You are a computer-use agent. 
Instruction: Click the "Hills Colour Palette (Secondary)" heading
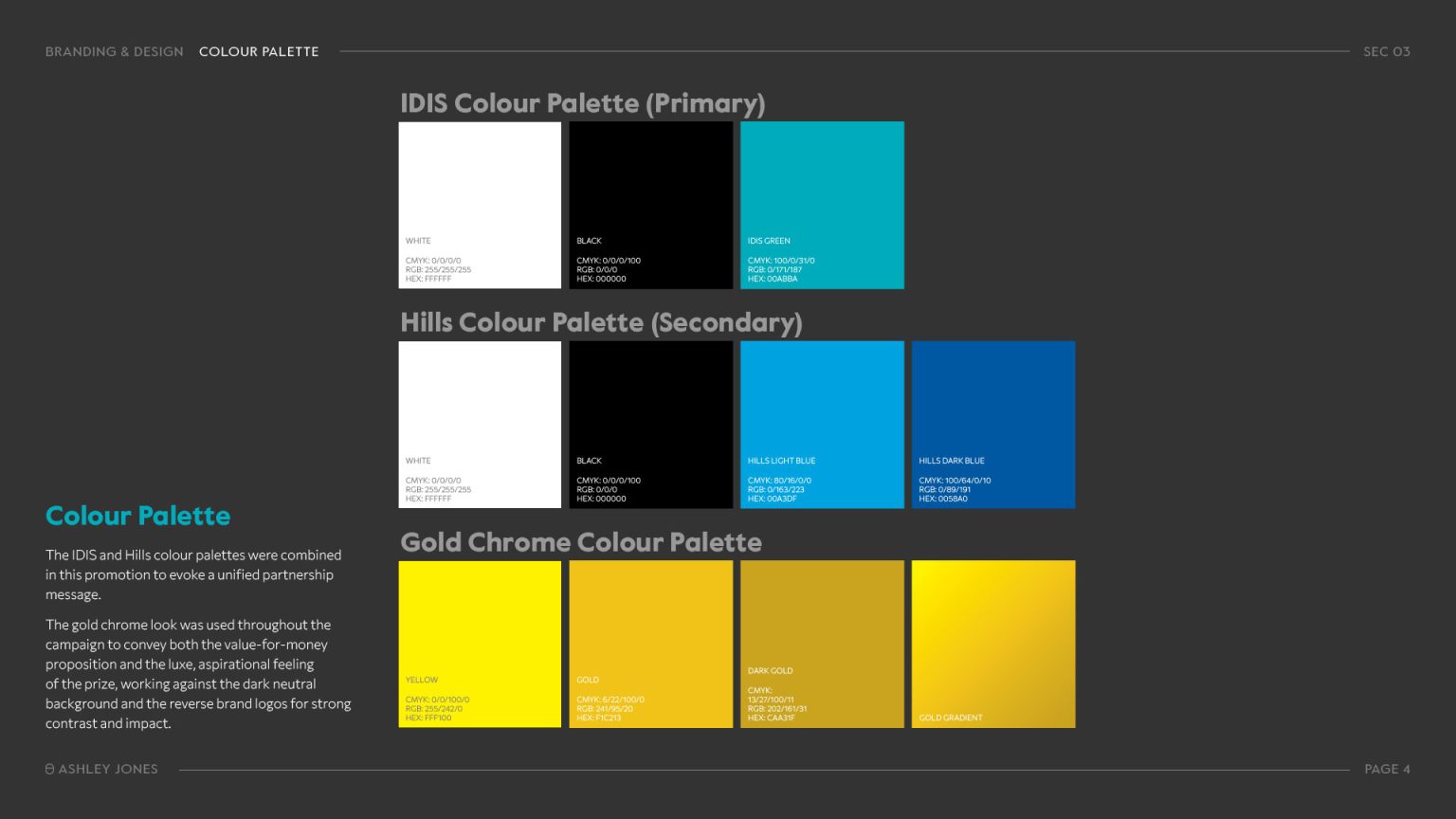click(601, 323)
